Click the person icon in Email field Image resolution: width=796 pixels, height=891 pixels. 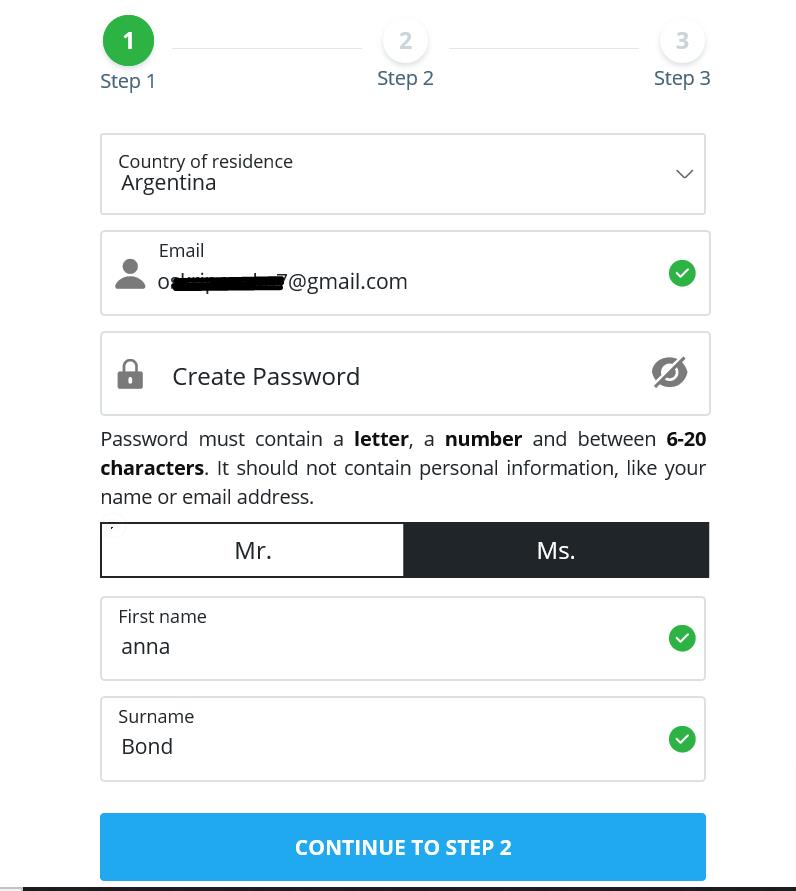(x=130, y=274)
